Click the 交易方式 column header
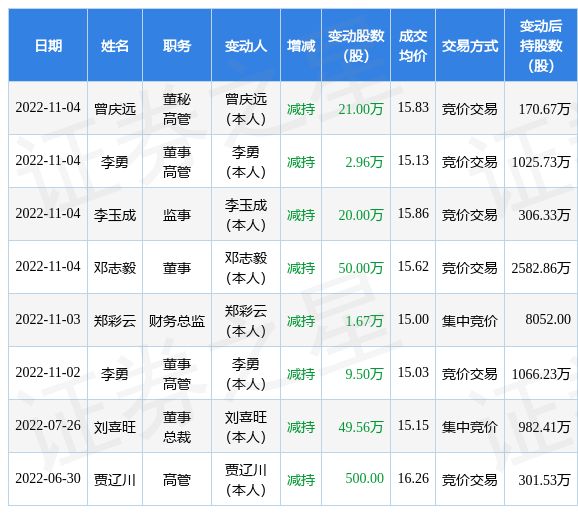 pyautogui.click(x=470, y=46)
